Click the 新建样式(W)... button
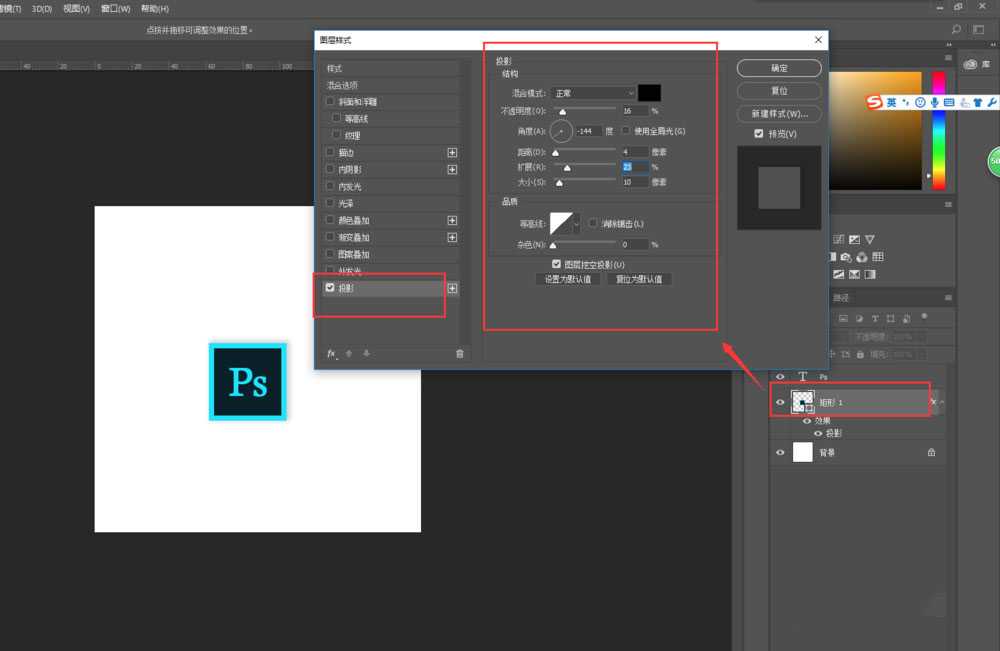 click(x=779, y=113)
